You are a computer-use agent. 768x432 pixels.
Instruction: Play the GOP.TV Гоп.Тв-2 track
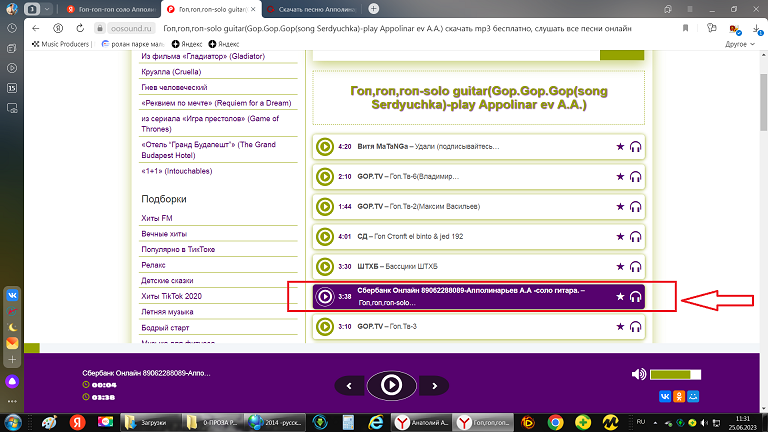(324, 207)
